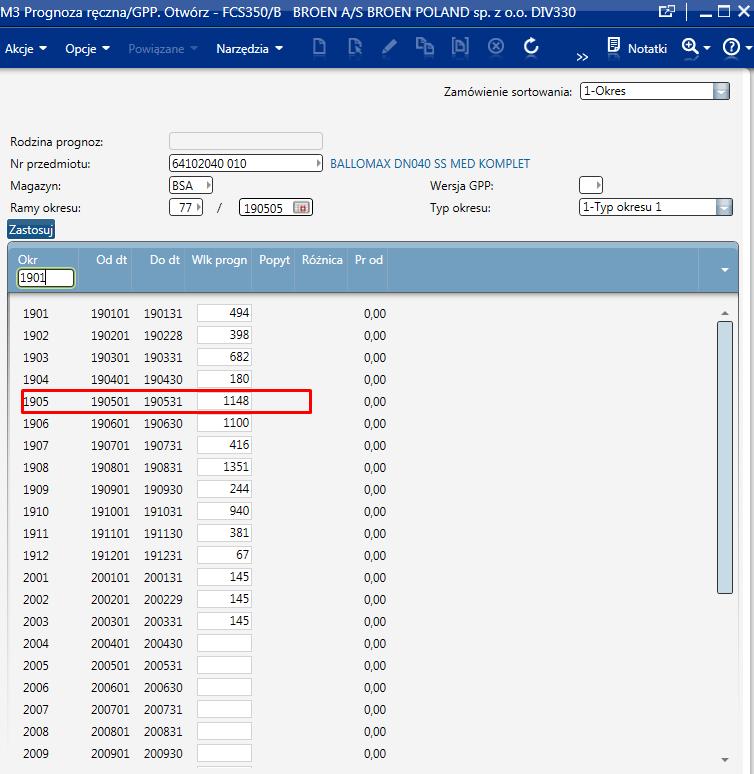Click forecast value 1100 for period 1906
The image size is (754, 774).
(x=224, y=423)
